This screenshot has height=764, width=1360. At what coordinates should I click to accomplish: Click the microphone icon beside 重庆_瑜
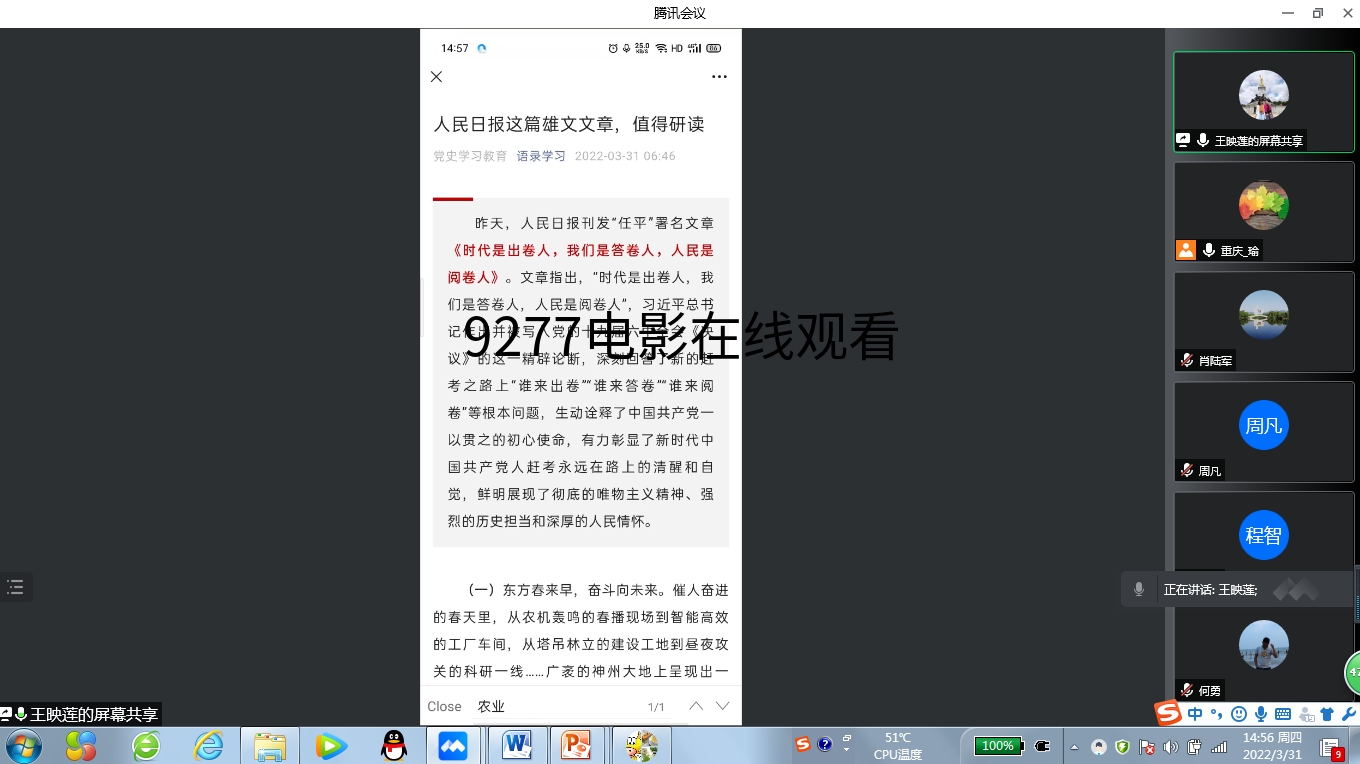(1208, 251)
